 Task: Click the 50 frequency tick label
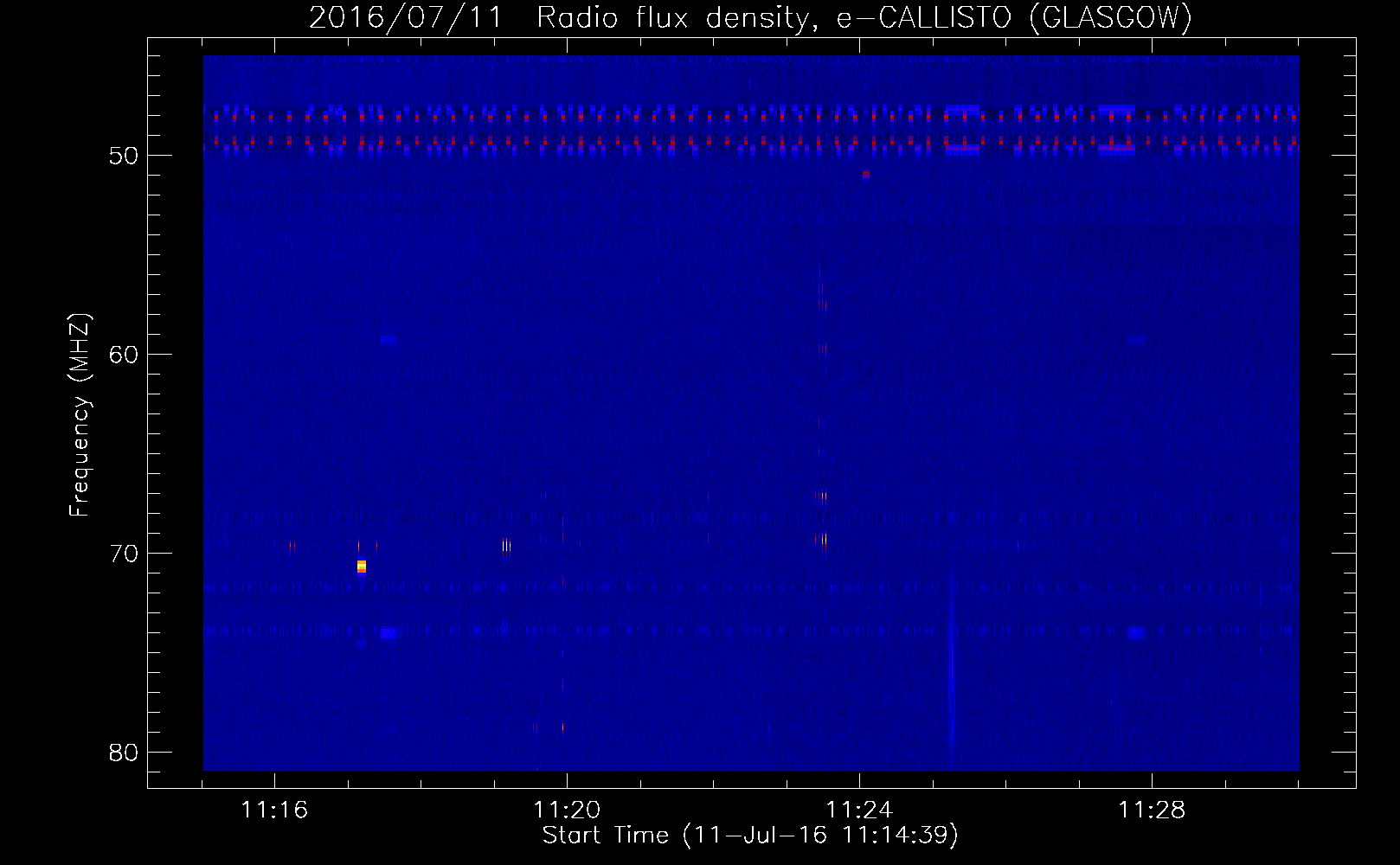(124, 156)
